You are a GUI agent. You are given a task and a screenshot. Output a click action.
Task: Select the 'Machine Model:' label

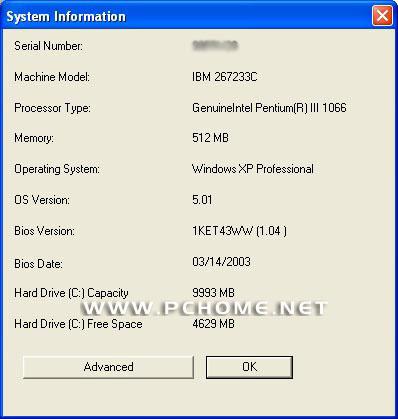(x=52, y=77)
